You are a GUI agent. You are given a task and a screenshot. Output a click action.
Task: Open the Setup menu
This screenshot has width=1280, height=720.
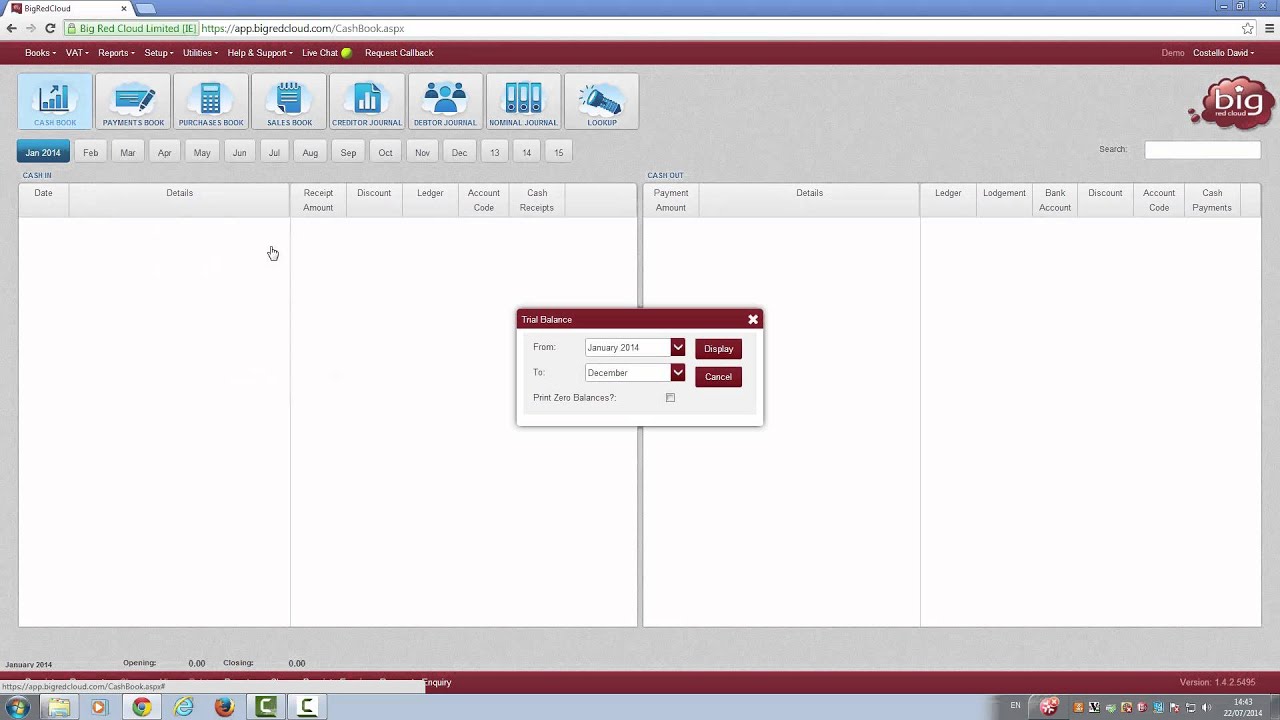[x=159, y=53]
